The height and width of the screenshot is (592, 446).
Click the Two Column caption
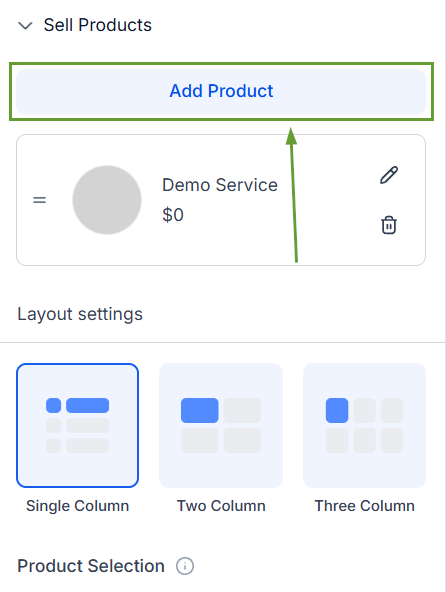[x=221, y=506]
